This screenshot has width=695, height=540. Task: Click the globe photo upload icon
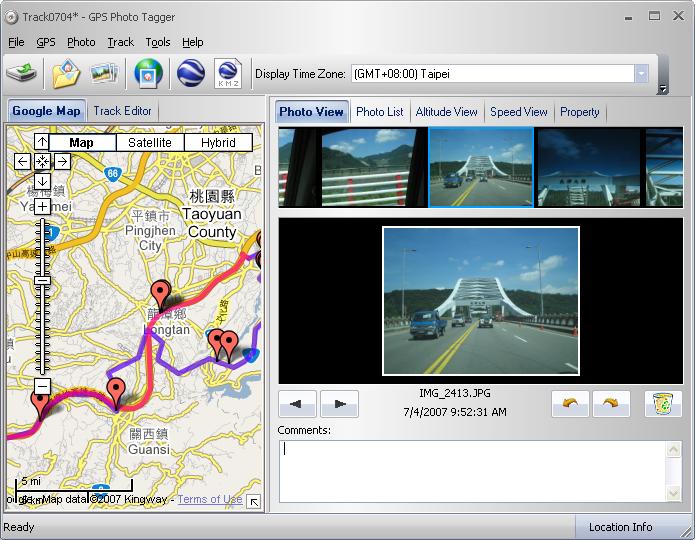click(x=148, y=73)
